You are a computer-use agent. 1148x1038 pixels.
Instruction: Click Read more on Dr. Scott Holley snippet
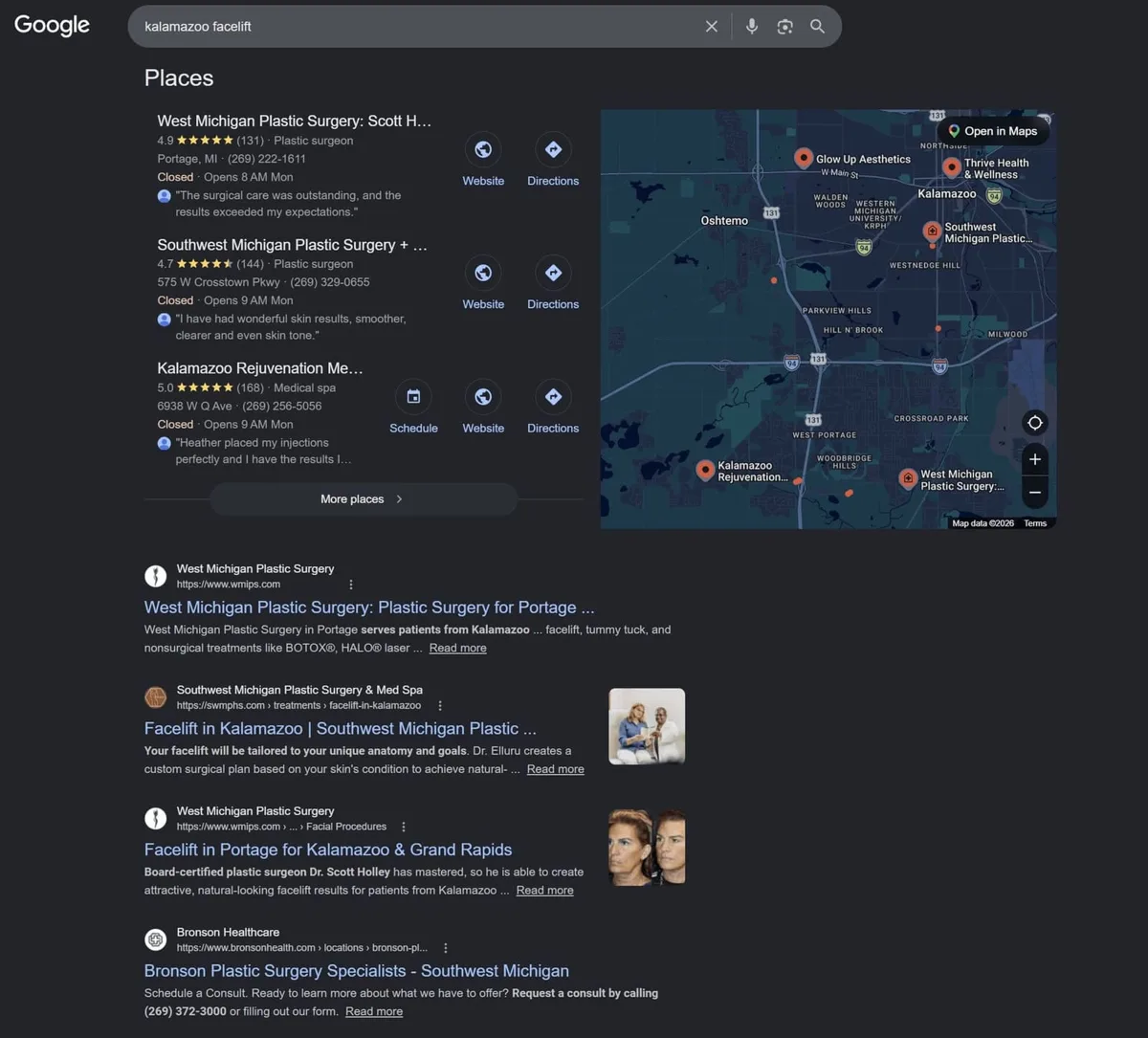[x=545, y=891]
